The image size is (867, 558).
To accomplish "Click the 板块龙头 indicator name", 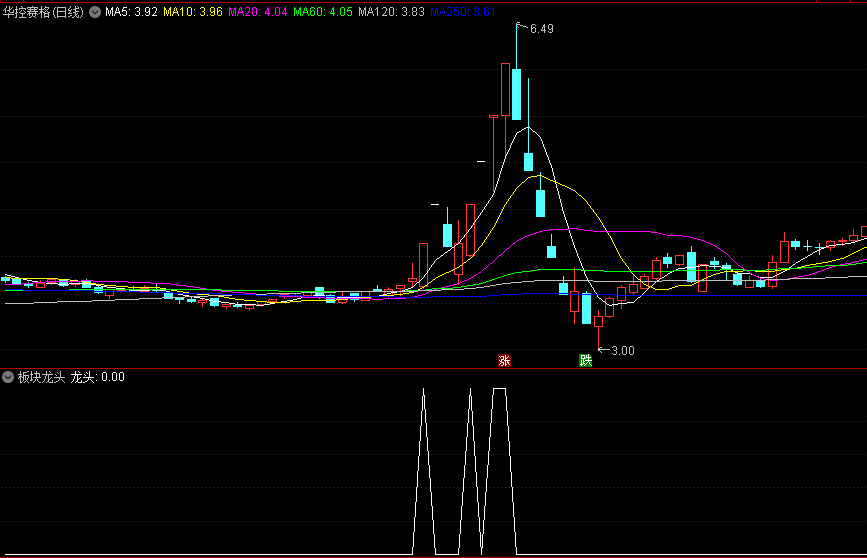I will click(41, 377).
